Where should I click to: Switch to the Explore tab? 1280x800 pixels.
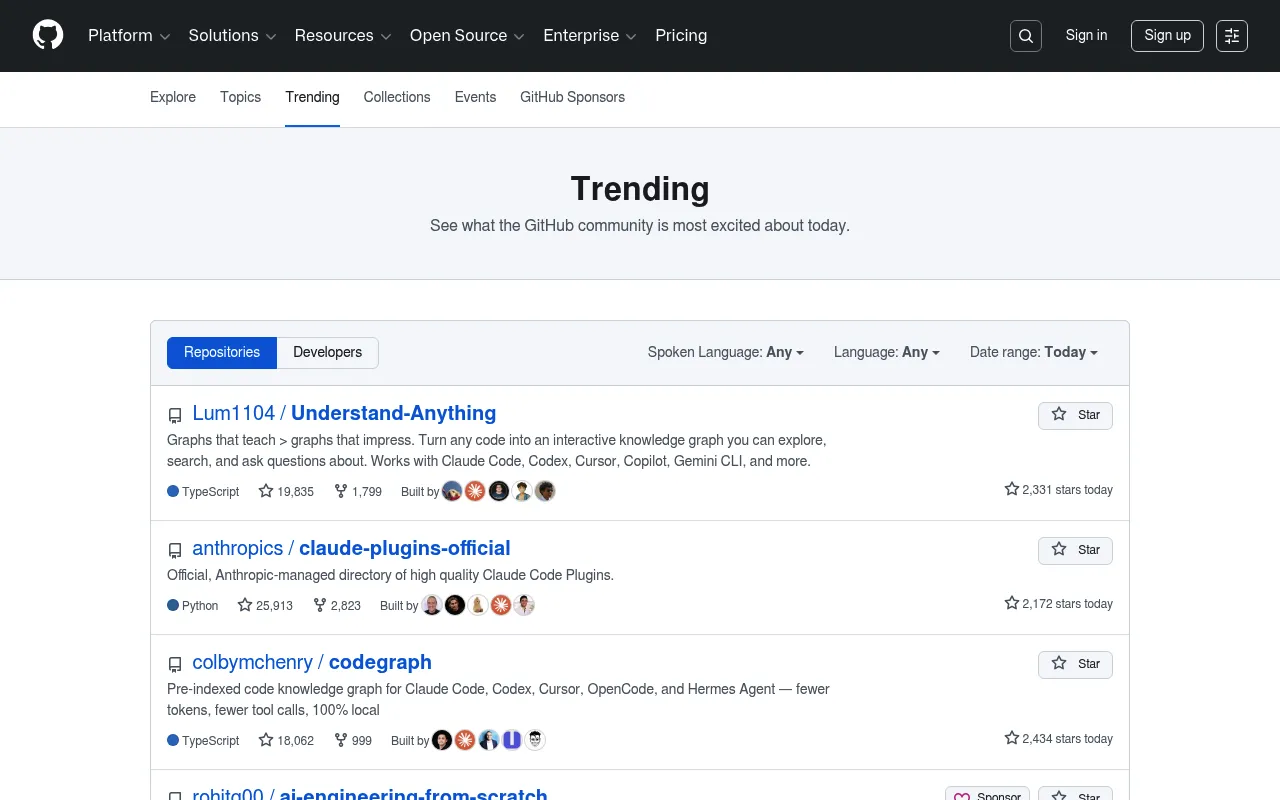[x=173, y=97]
